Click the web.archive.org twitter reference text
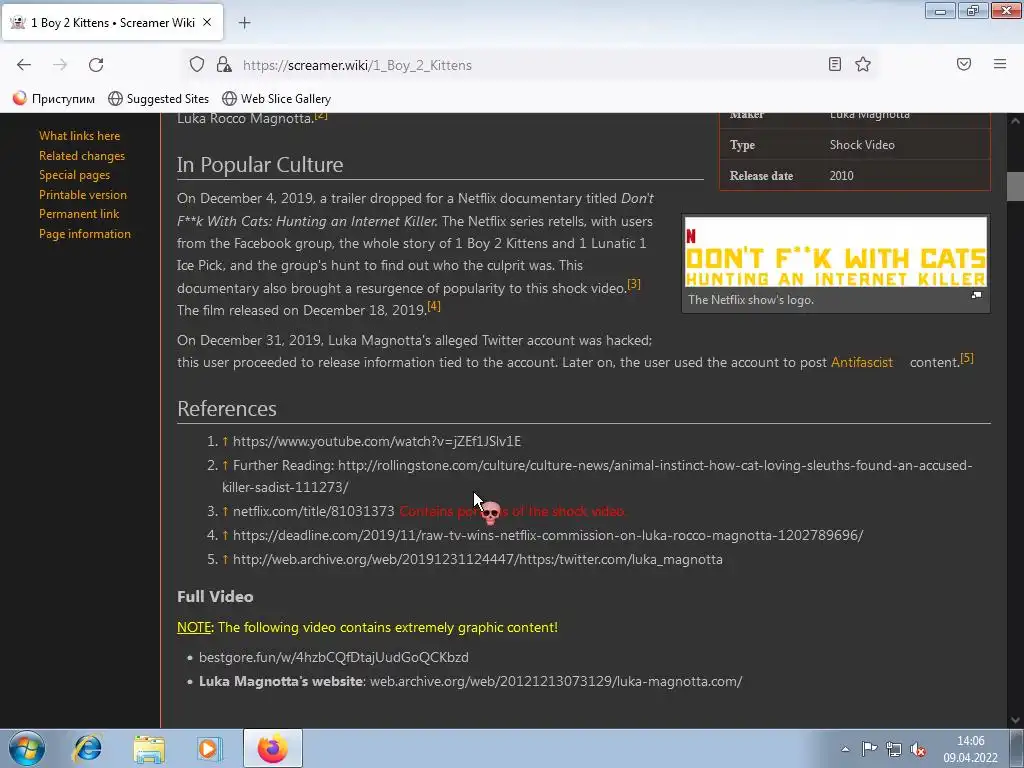 pos(477,560)
